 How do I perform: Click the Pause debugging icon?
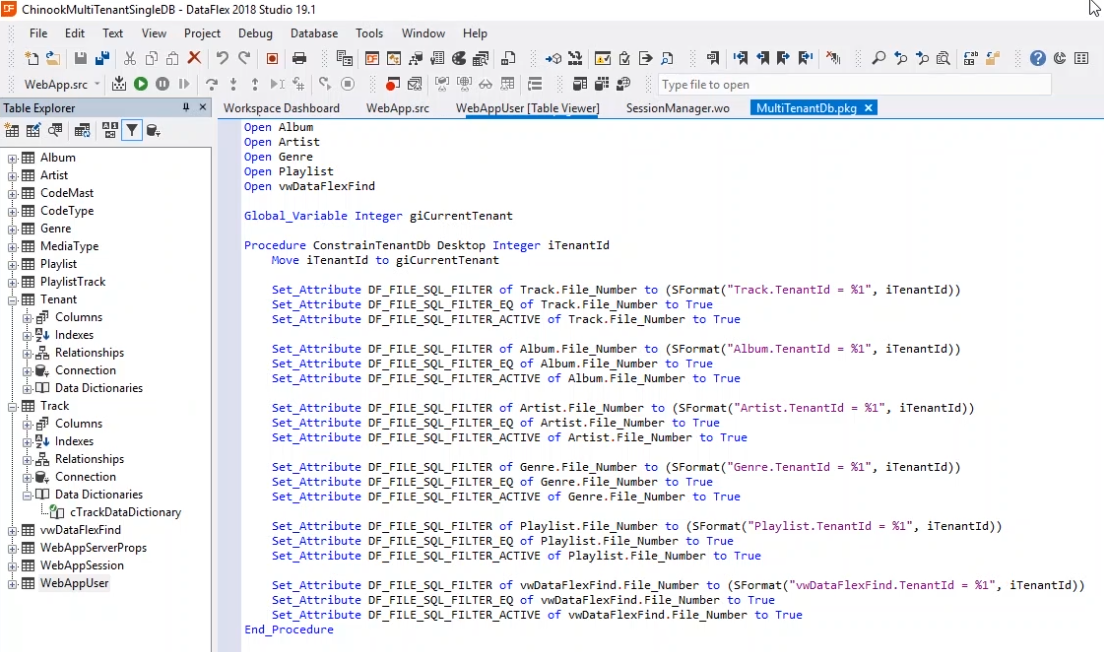click(162, 84)
